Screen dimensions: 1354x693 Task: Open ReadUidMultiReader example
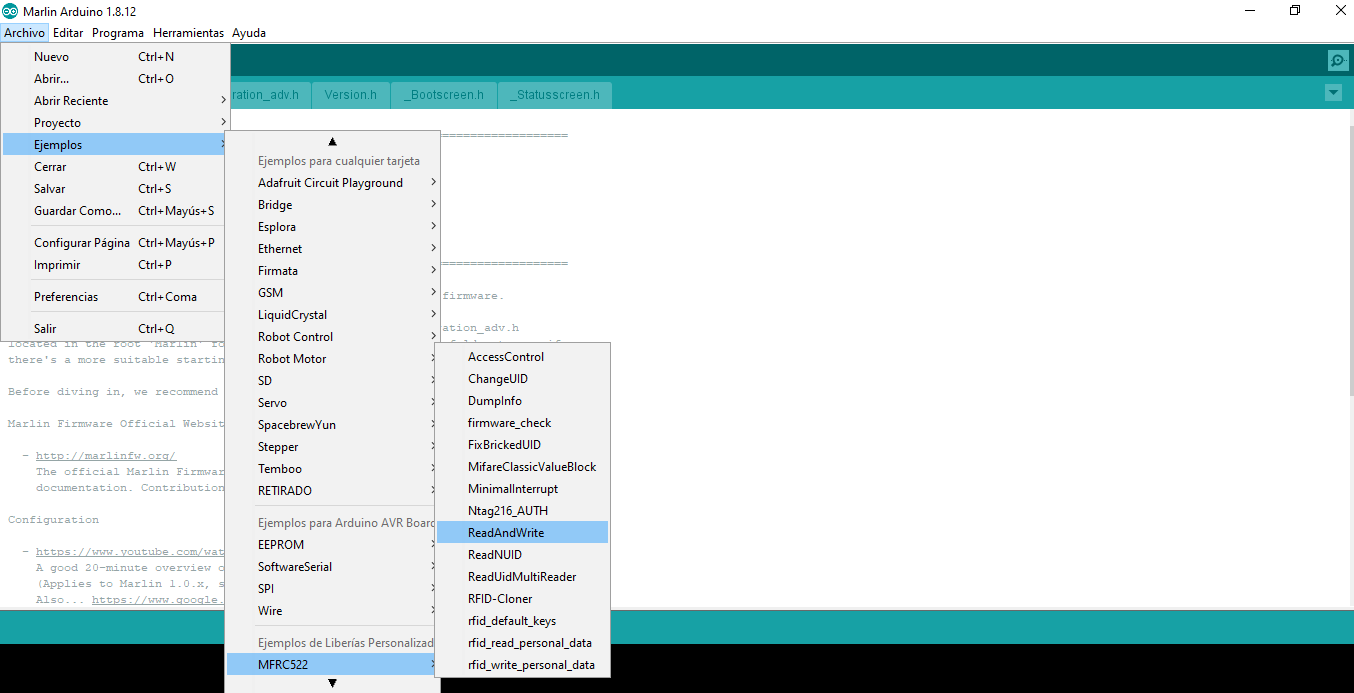(x=522, y=577)
